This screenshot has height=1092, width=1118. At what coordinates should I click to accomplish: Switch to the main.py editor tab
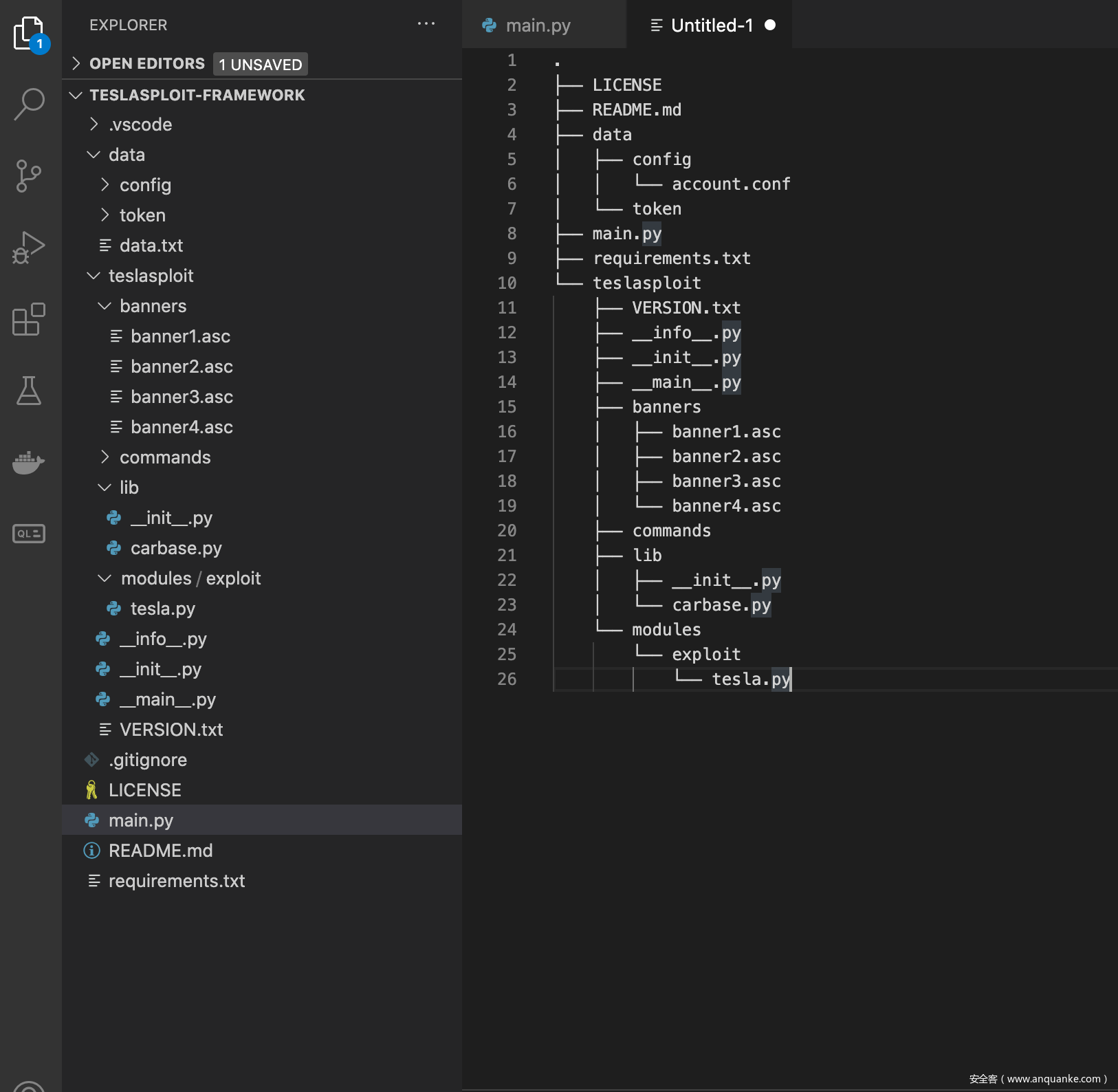pos(538,25)
